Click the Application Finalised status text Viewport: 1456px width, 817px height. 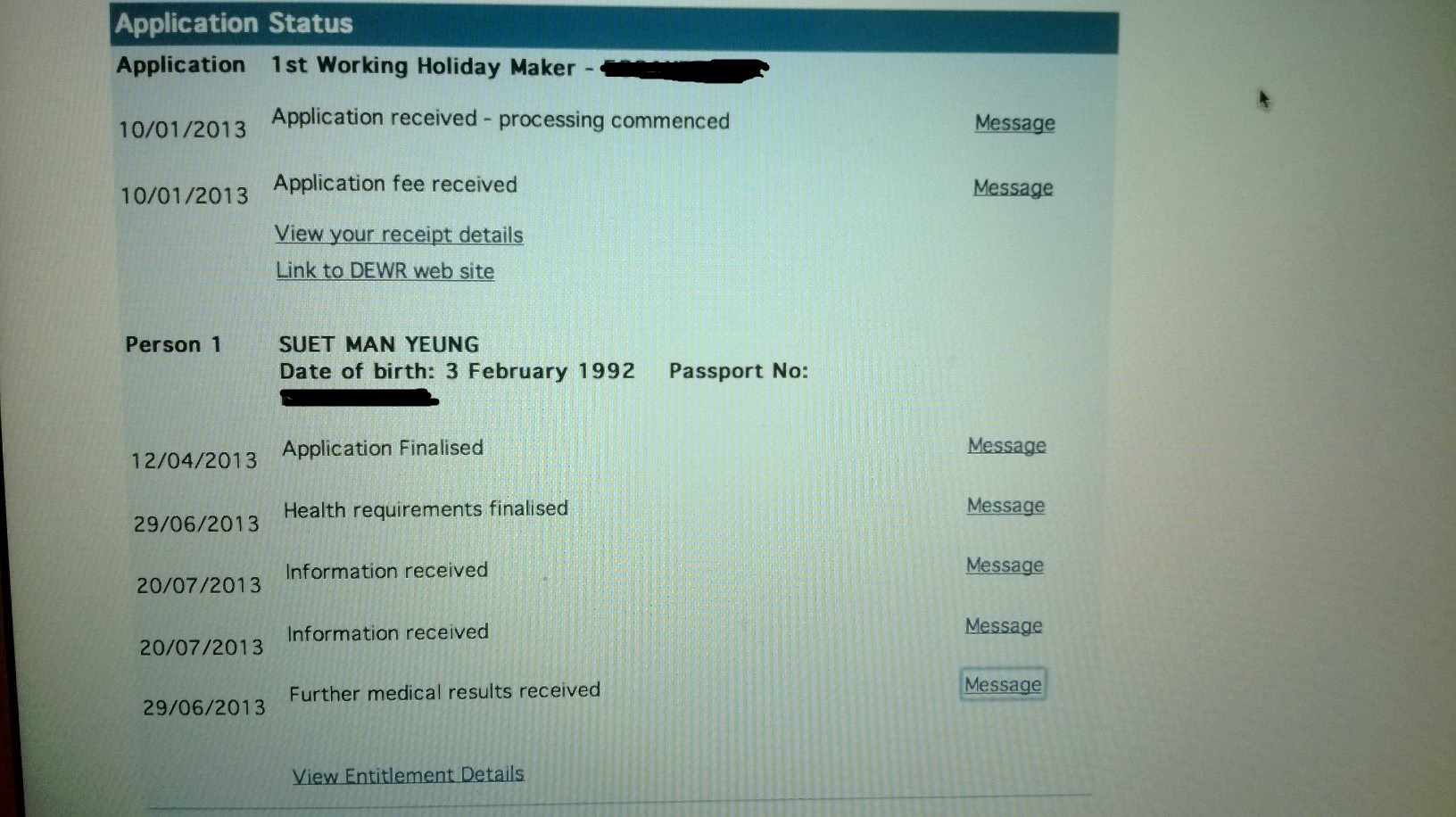click(383, 448)
